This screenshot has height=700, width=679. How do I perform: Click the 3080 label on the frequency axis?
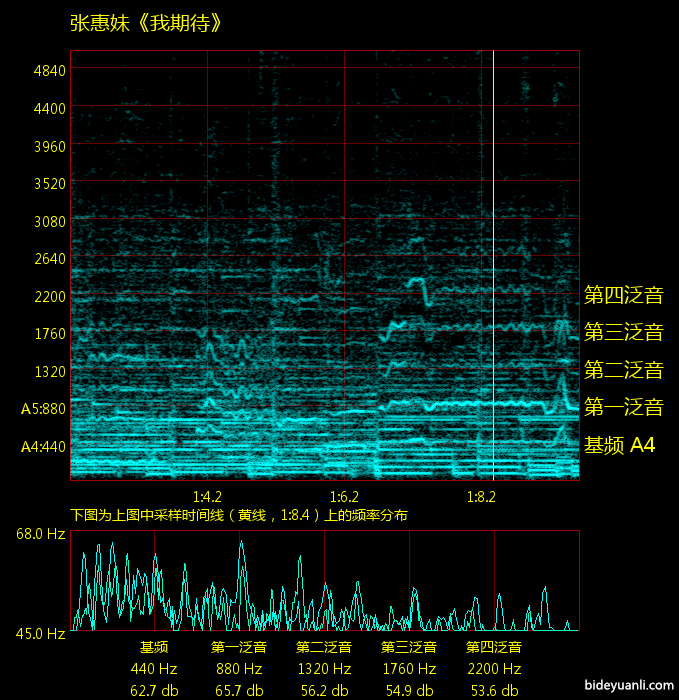[x=49, y=221]
